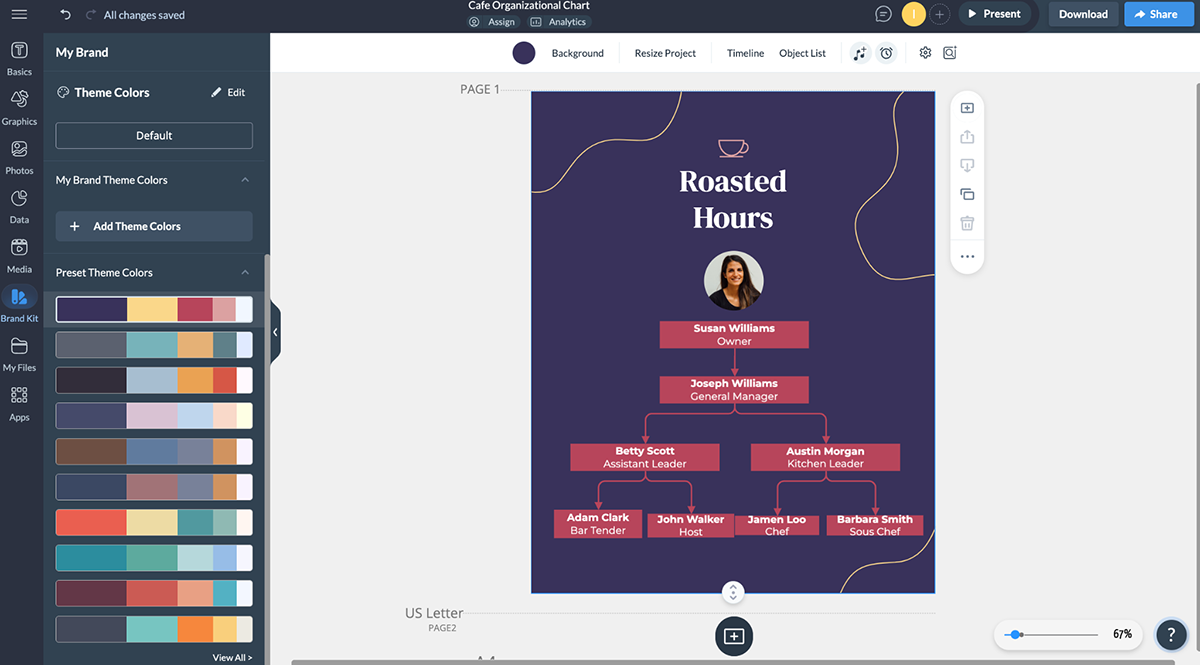
Task: Collapse the left side panel arrow
Action: point(275,332)
